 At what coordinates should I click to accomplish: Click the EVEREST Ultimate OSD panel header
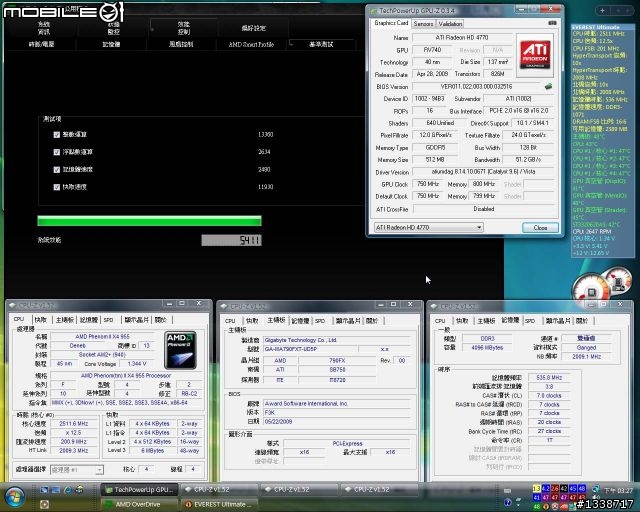602,27
